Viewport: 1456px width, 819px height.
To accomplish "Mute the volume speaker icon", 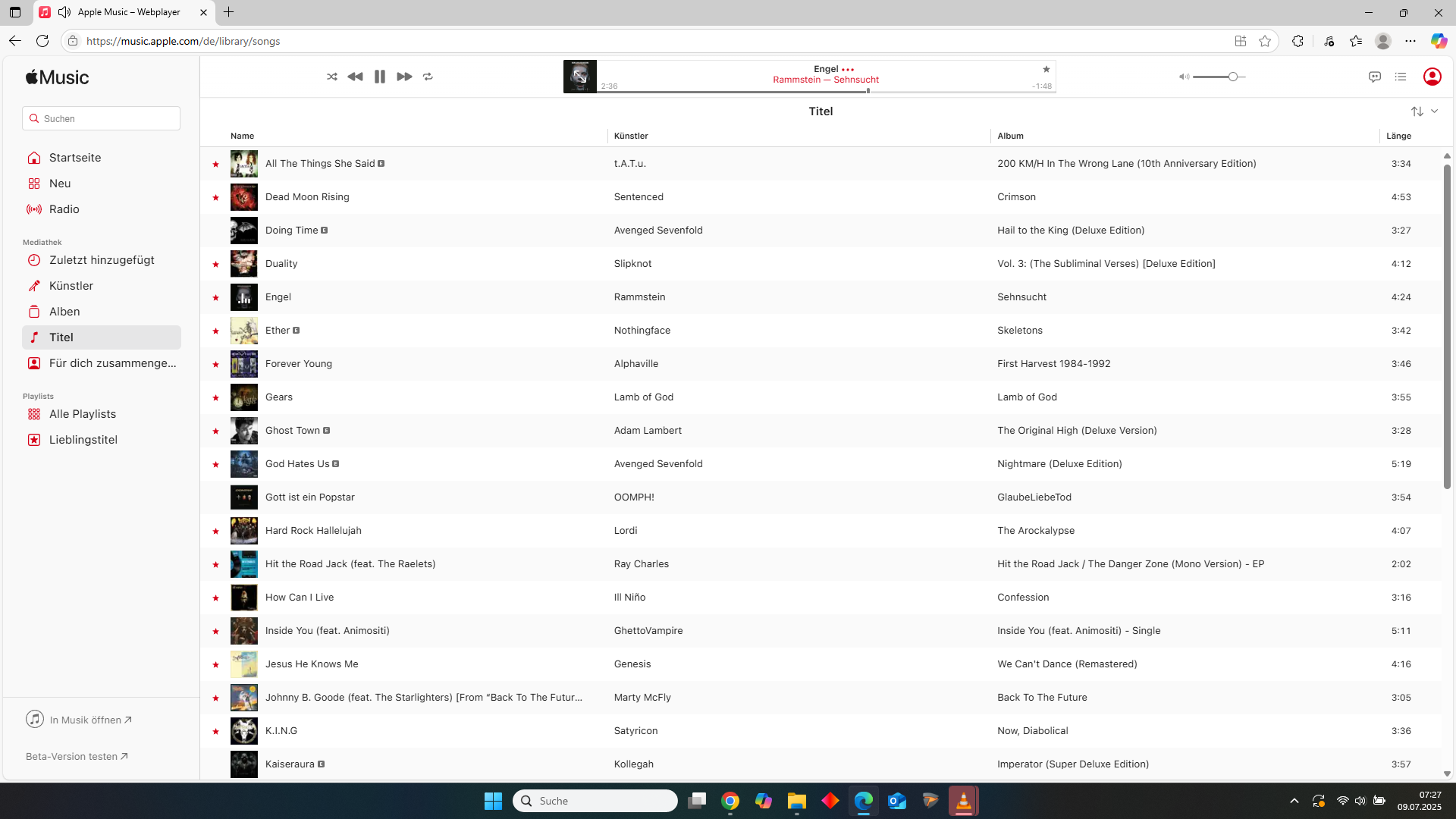I will coord(1184,77).
